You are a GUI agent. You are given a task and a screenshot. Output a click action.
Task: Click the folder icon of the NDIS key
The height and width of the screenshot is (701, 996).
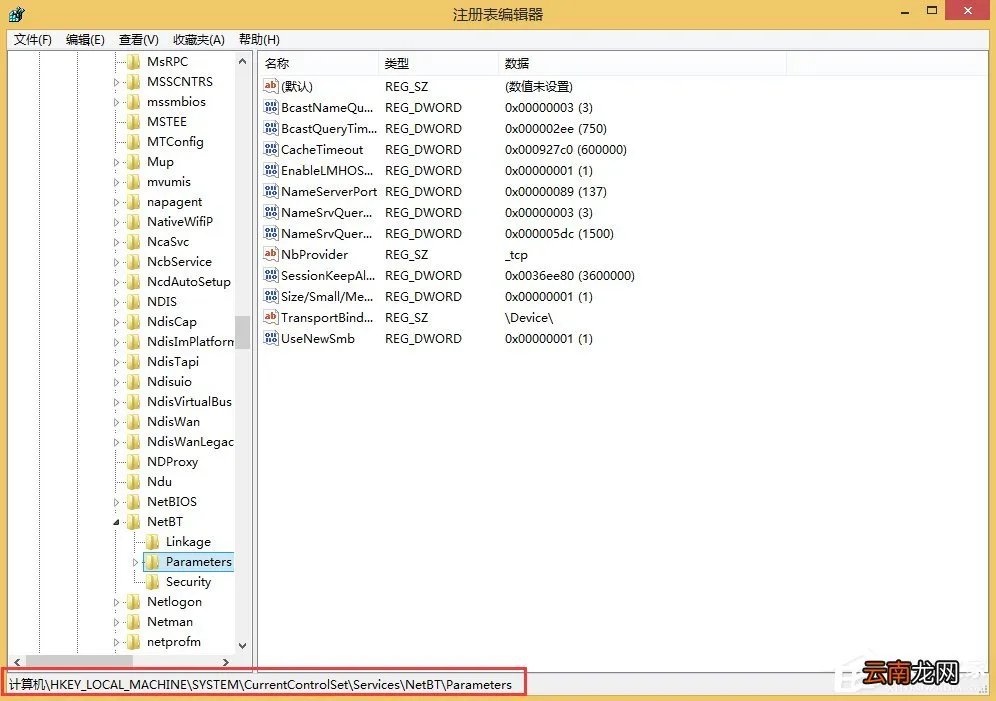tap(133, 301)
